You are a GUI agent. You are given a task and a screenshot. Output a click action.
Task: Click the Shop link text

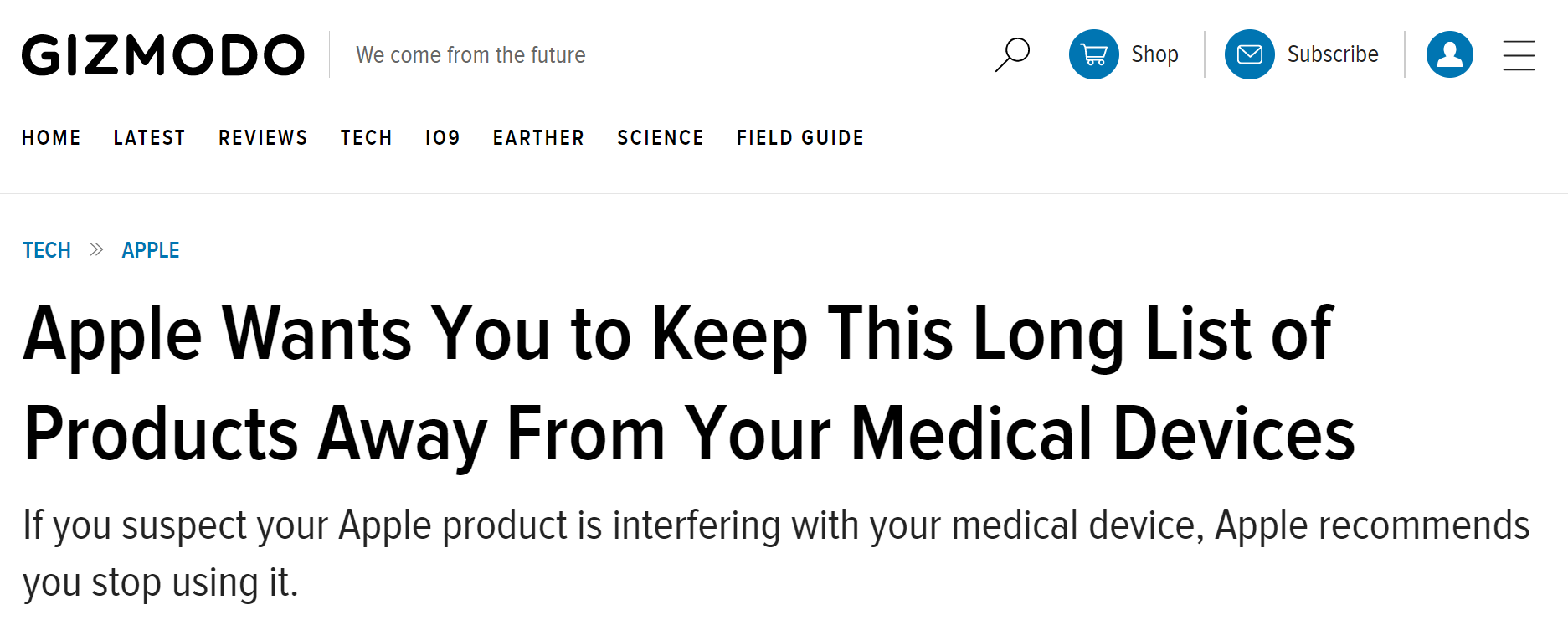[1154, 54]
